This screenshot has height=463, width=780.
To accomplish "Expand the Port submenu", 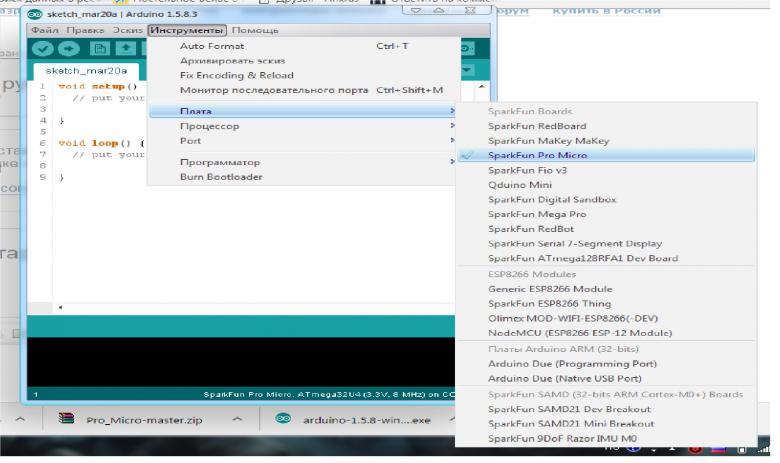I will tap(302, 141).
